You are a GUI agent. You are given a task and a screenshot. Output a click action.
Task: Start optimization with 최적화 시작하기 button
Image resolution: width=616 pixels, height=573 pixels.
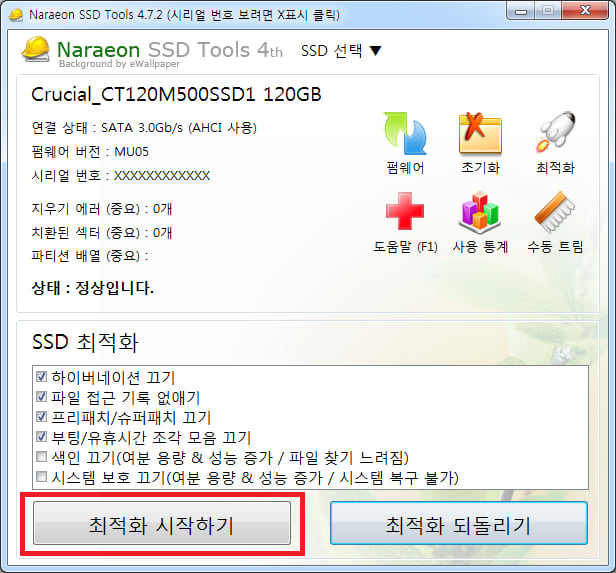coord(162,523)
